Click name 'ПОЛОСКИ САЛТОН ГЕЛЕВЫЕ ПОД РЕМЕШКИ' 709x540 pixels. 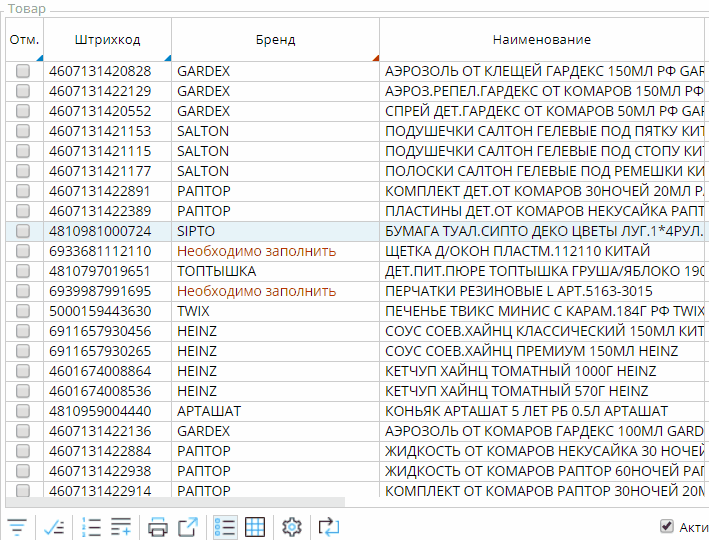tap(532, 171)
